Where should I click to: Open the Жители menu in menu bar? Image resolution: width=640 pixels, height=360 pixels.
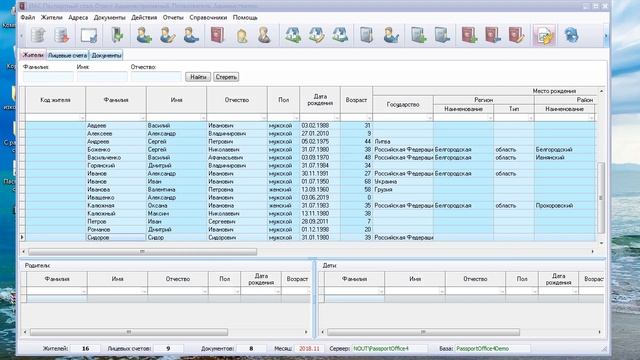click(51, 18)
